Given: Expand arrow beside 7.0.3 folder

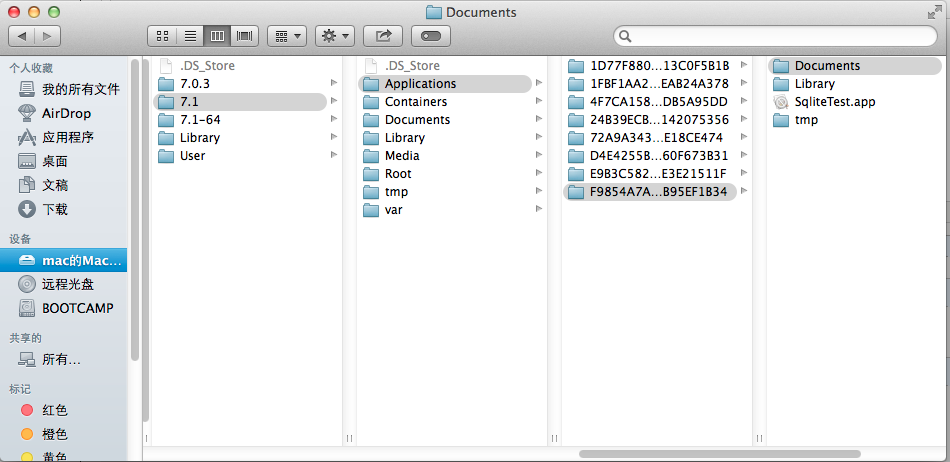Looking at the screenshot, I should pos(334,83).
